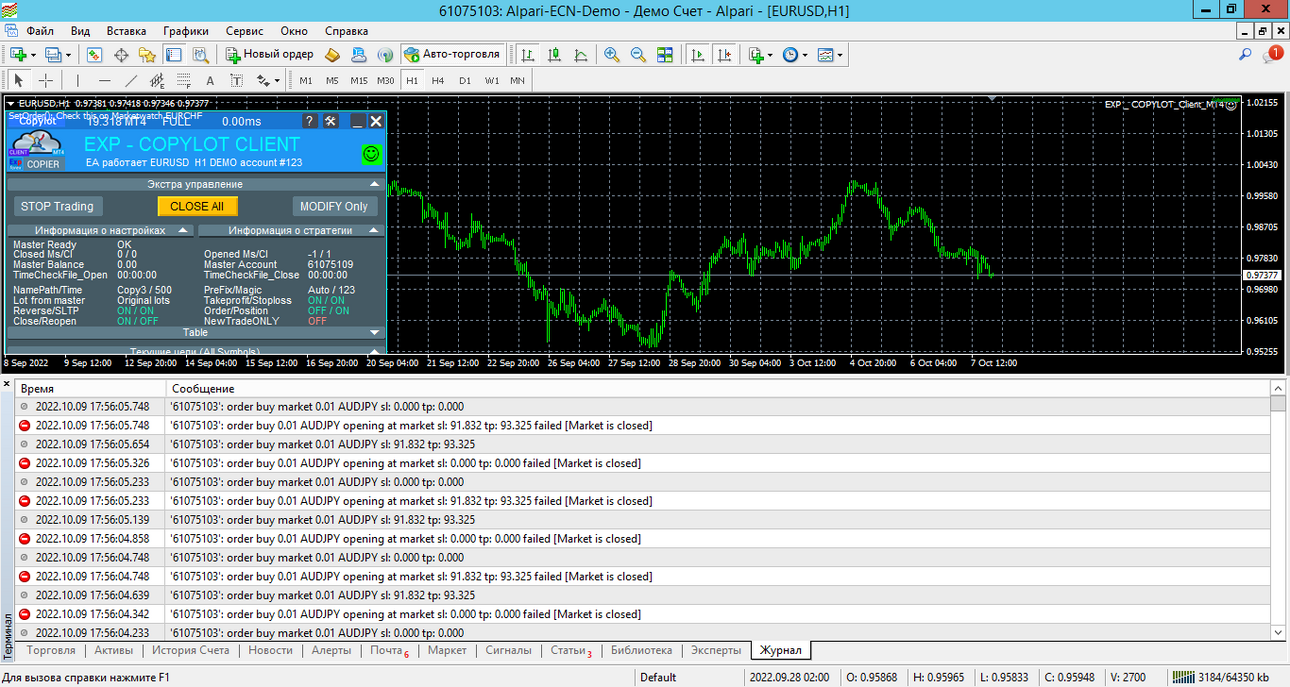Toggle the Terminal panel icon
This screenshot has height=687, width=1290.
[174, 54]
